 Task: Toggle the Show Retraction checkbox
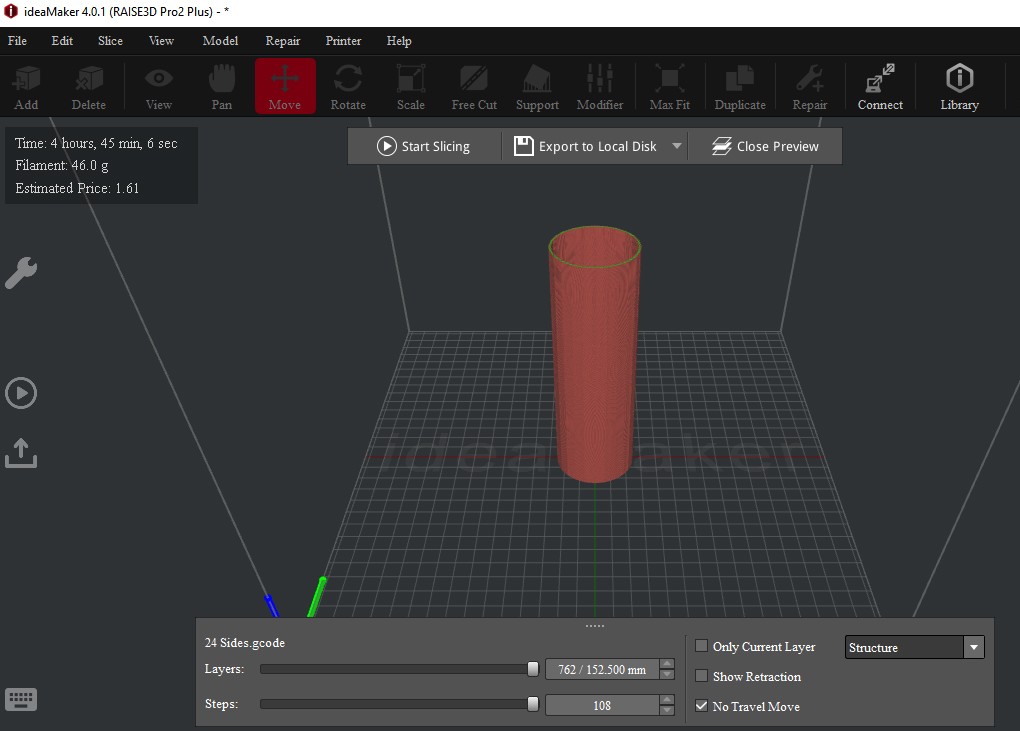pyautogui.click(x=701, y=677)
